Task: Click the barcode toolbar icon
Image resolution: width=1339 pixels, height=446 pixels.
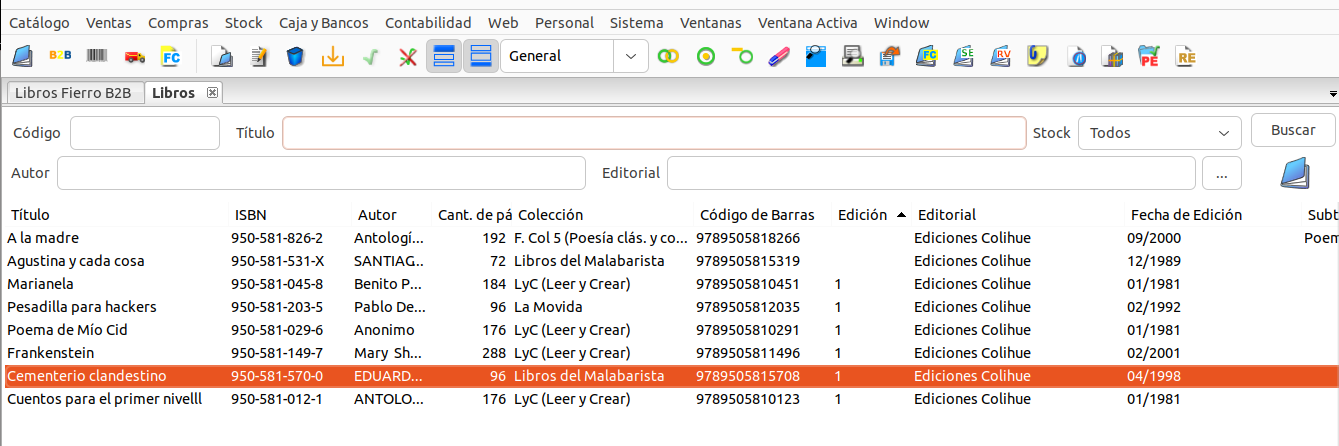Action: (97, 56)
